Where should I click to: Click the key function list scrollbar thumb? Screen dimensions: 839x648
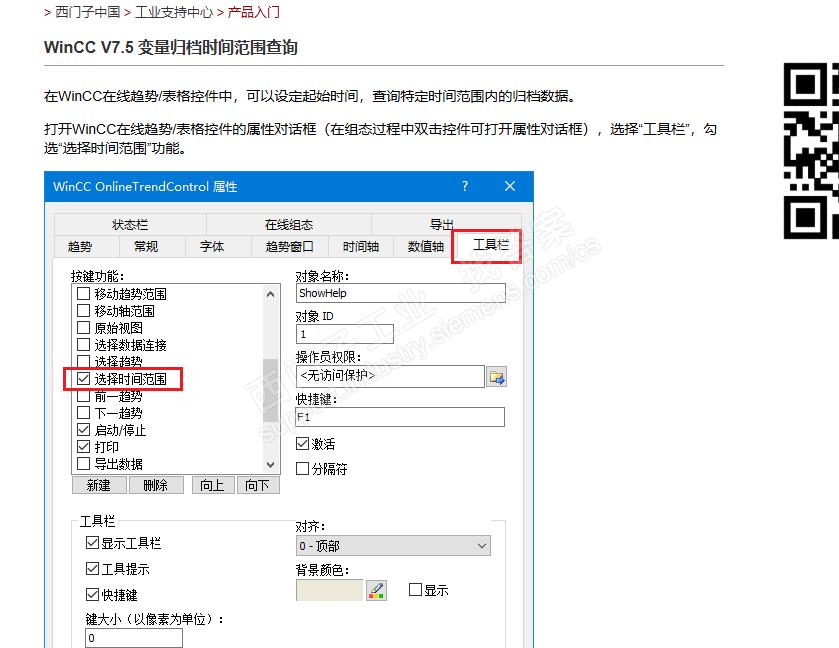(271, 390)
